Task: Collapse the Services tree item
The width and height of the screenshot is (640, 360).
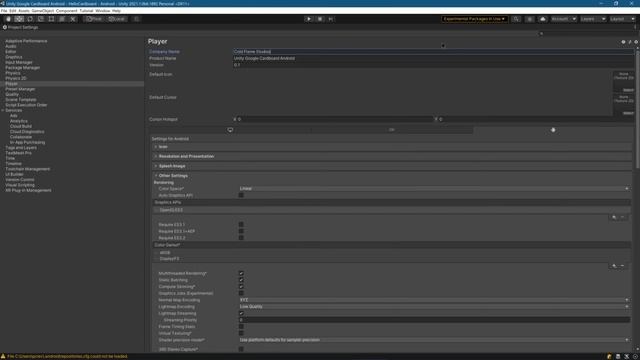Action: click(3, 110)
